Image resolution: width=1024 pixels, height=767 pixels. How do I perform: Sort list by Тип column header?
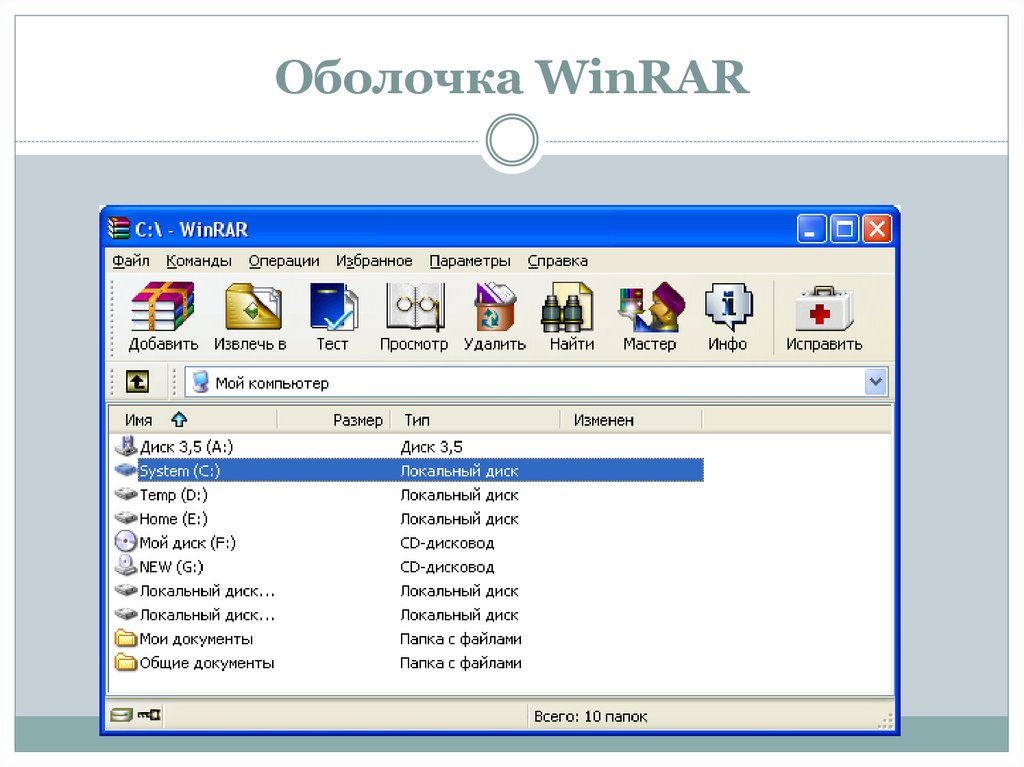[475, 419]
